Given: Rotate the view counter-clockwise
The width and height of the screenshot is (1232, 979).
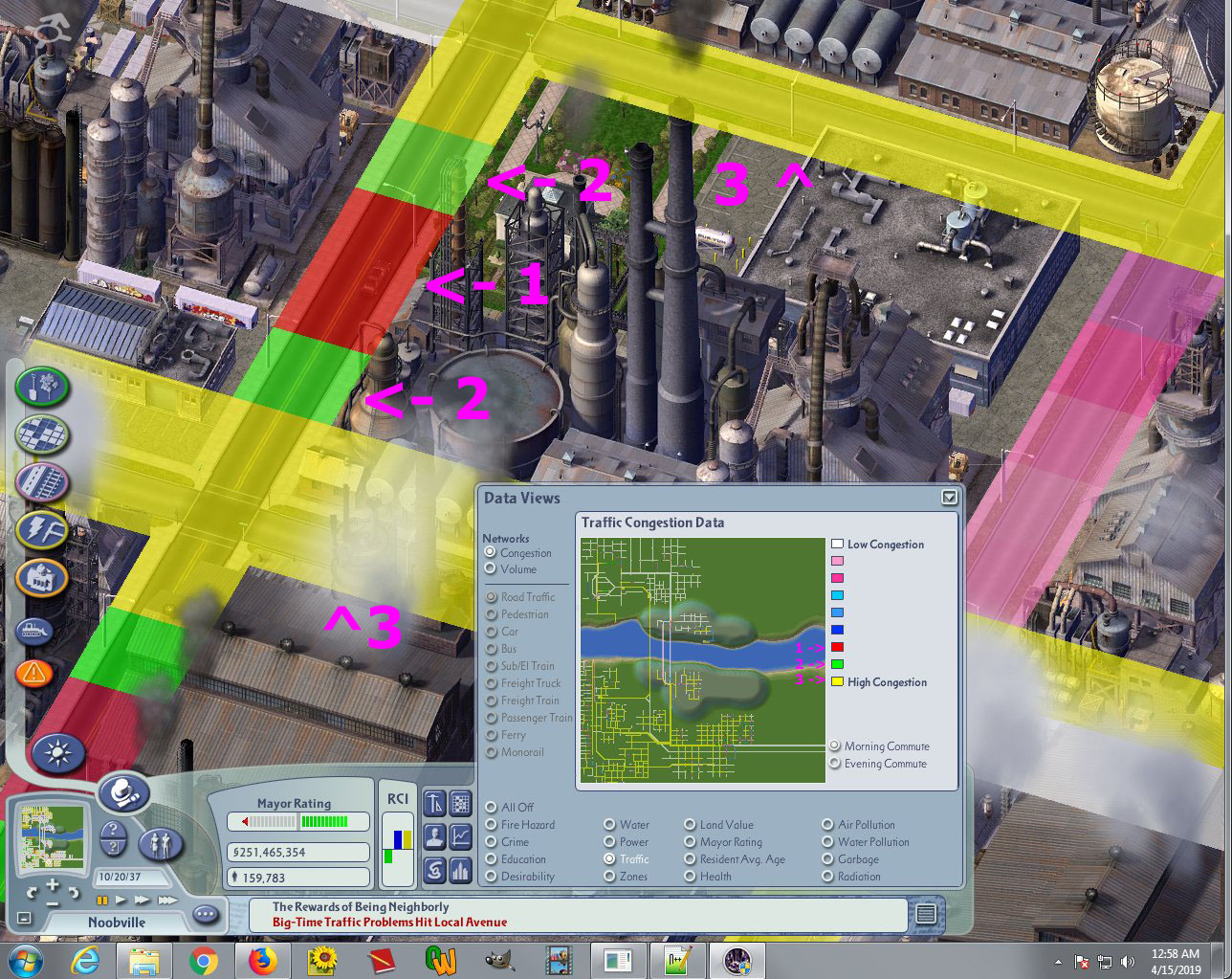Looking at the screenshot, I should coord(32,892).
